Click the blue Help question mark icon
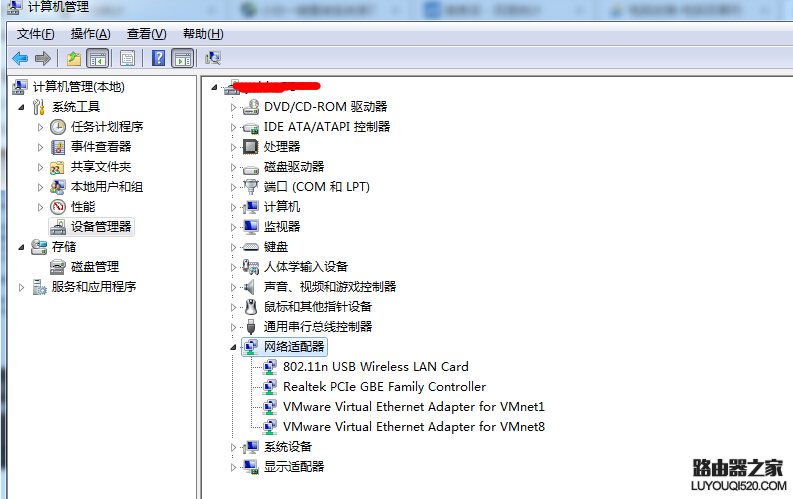 click(158, 59)
